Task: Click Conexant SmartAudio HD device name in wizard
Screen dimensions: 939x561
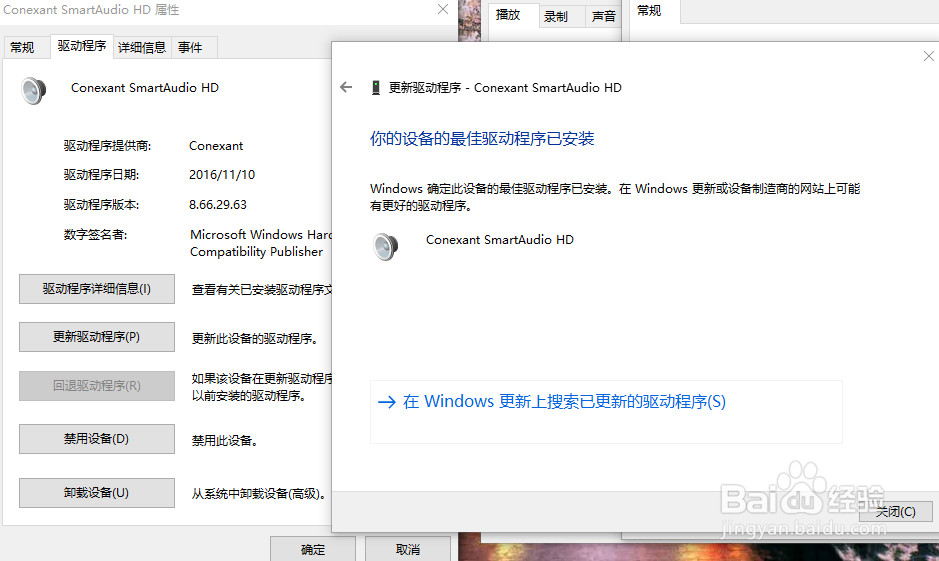Action: (x=500, y=240)
